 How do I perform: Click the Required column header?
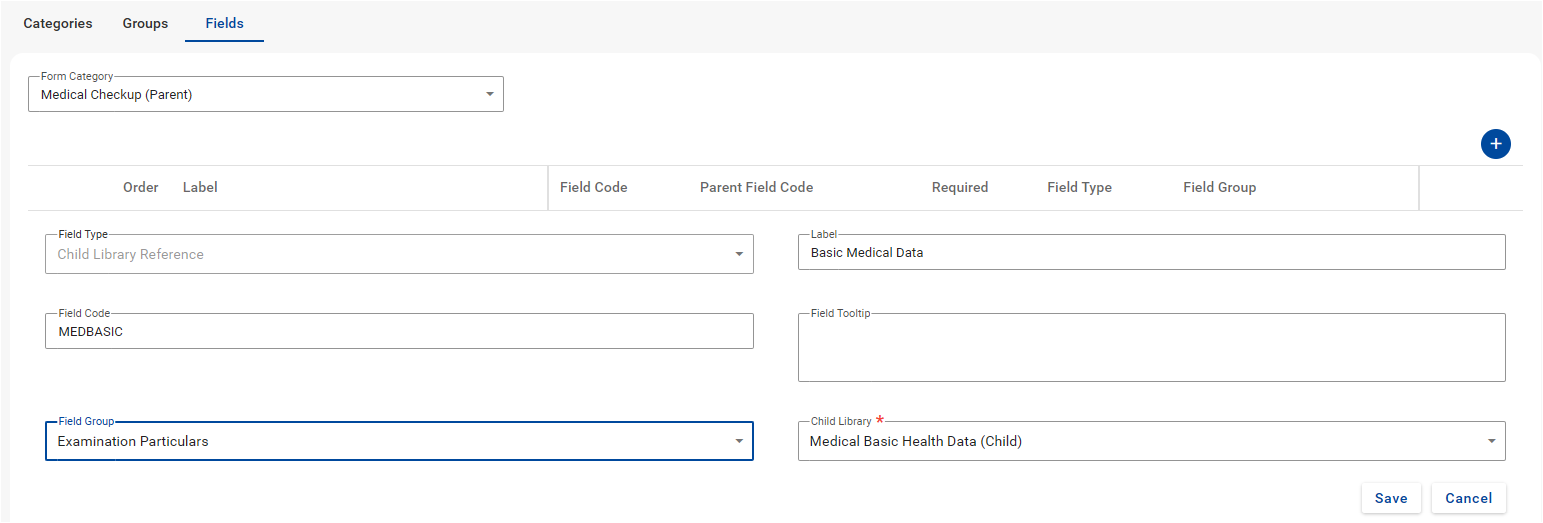click(x=959, y=187)
